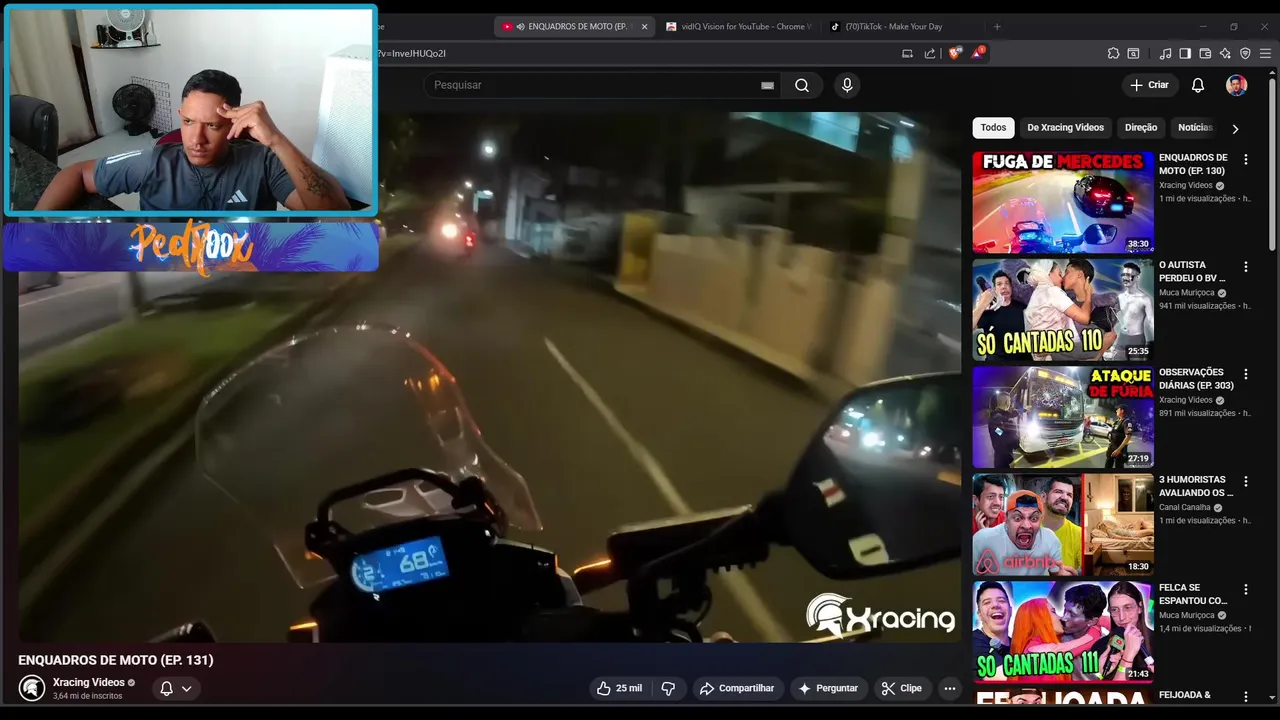Open Brave Rewards triangle icon
1280x720 pixels.
(977, 53)
